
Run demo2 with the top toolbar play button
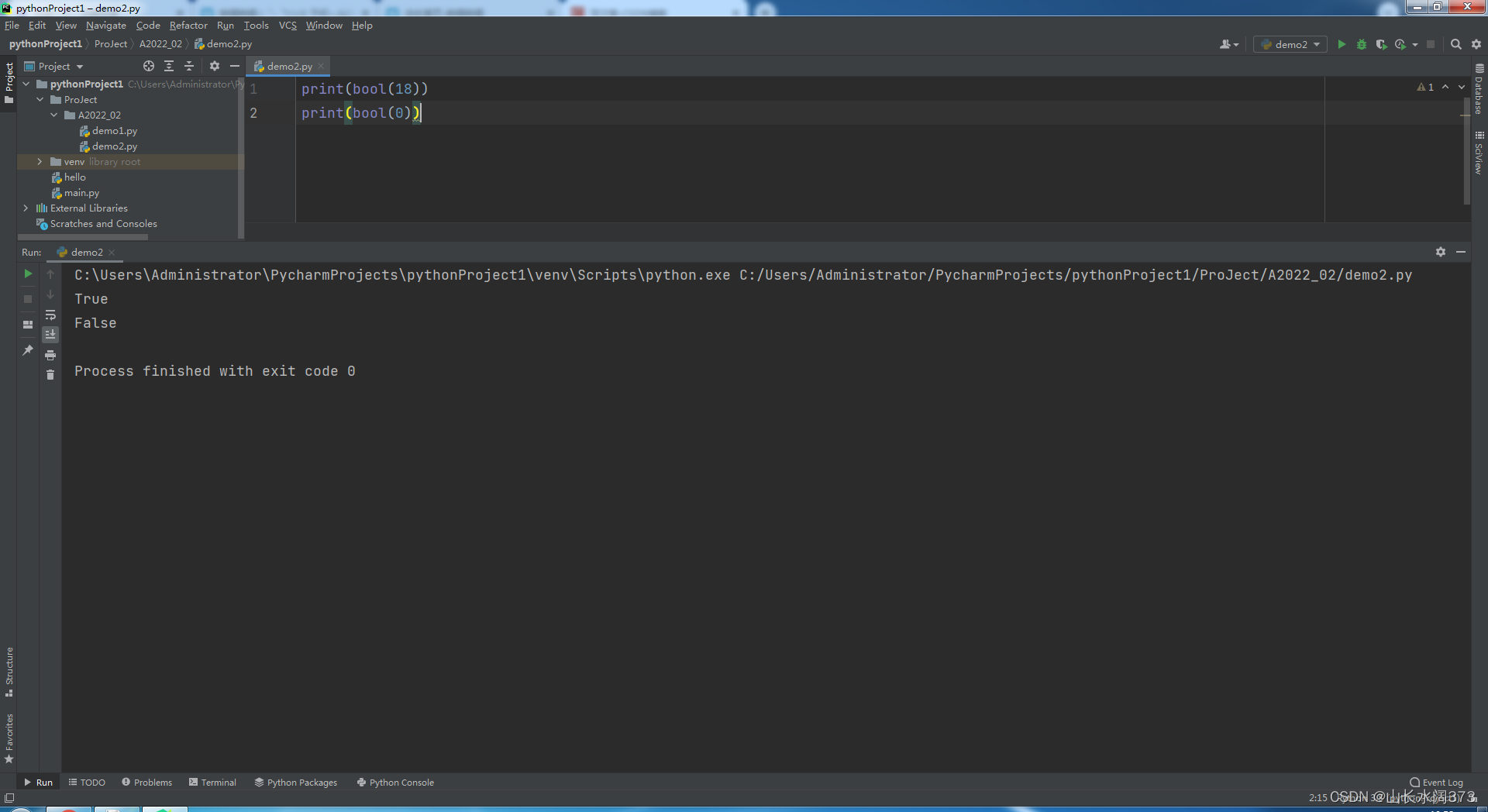click(x=1342, y=44)
